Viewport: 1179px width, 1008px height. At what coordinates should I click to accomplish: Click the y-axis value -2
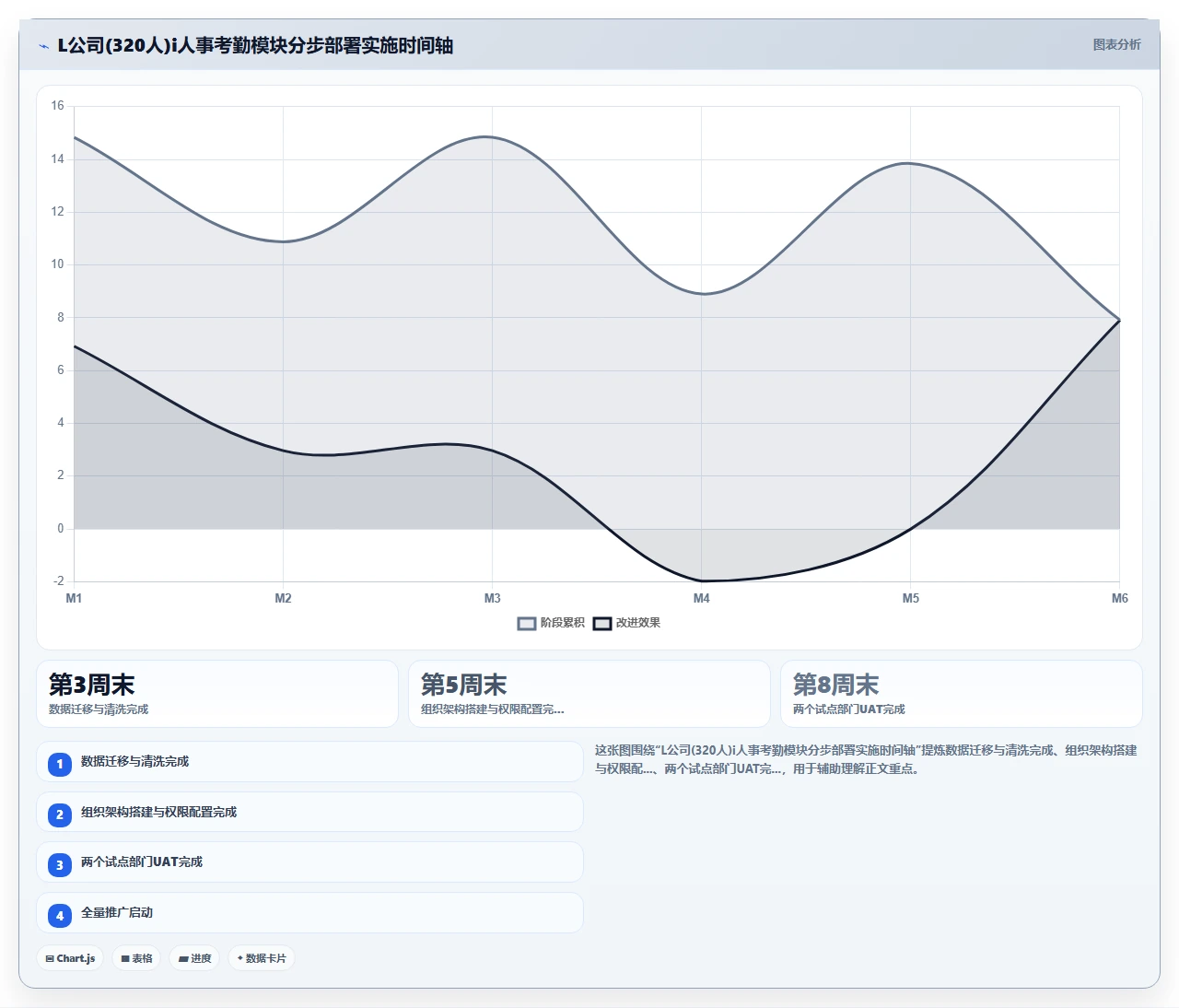(59, 581)
